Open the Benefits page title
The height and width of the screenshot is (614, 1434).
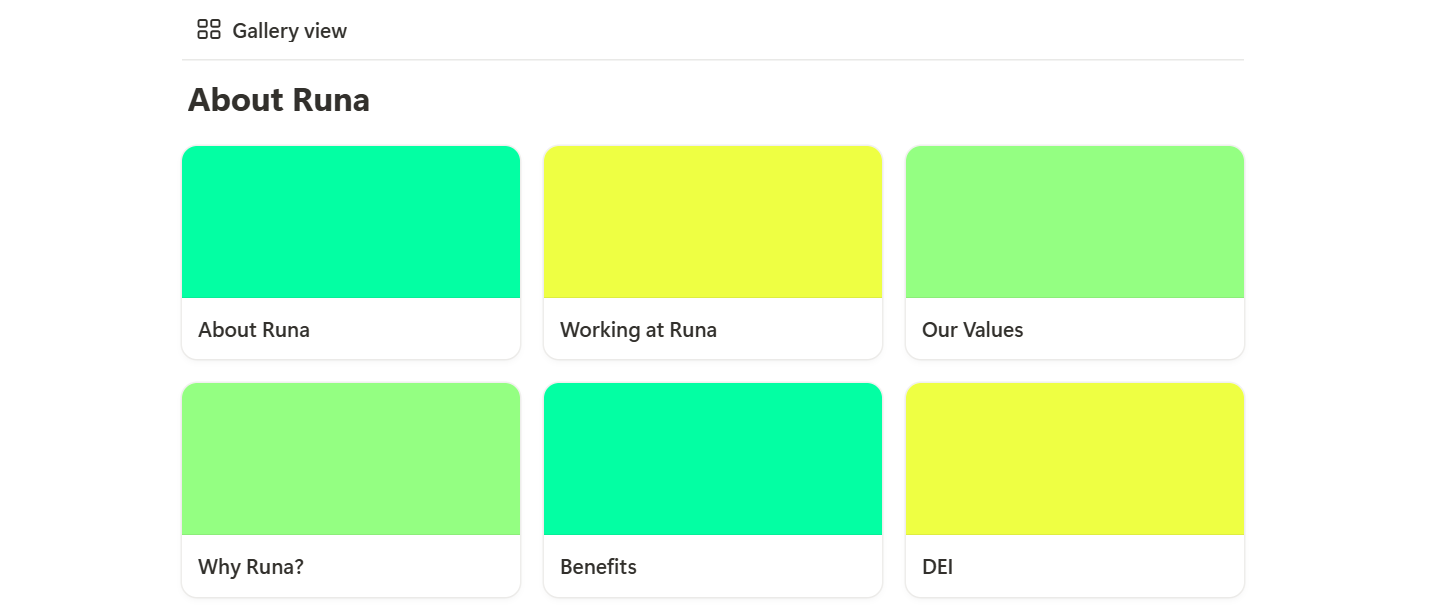(598, 567)
